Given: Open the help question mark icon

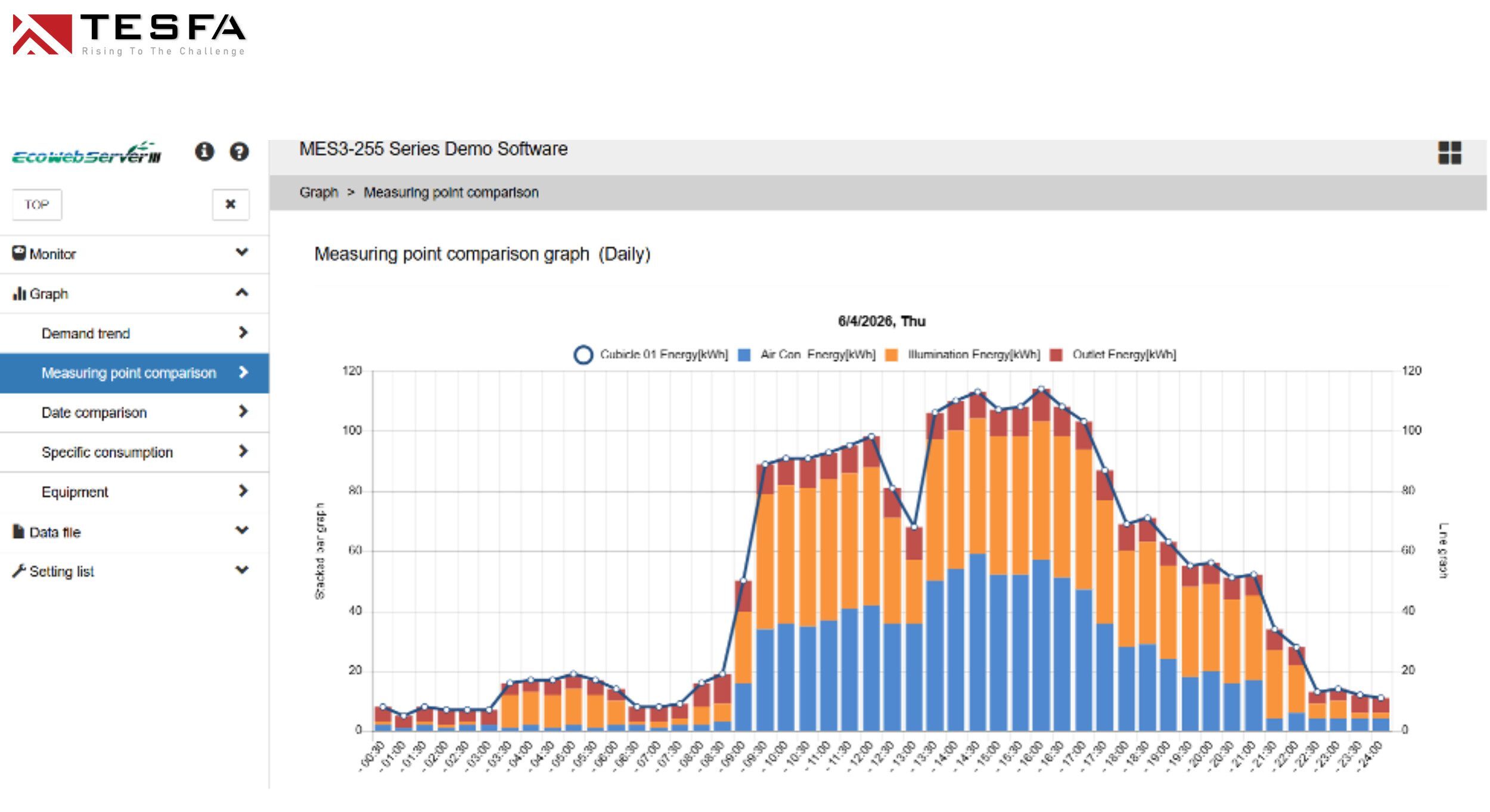Looking at the screenshot, I should [x=239, y=151].
